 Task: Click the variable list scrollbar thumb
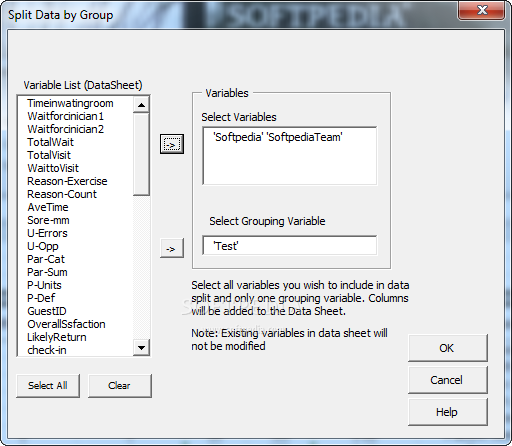[x=141, y=154]
